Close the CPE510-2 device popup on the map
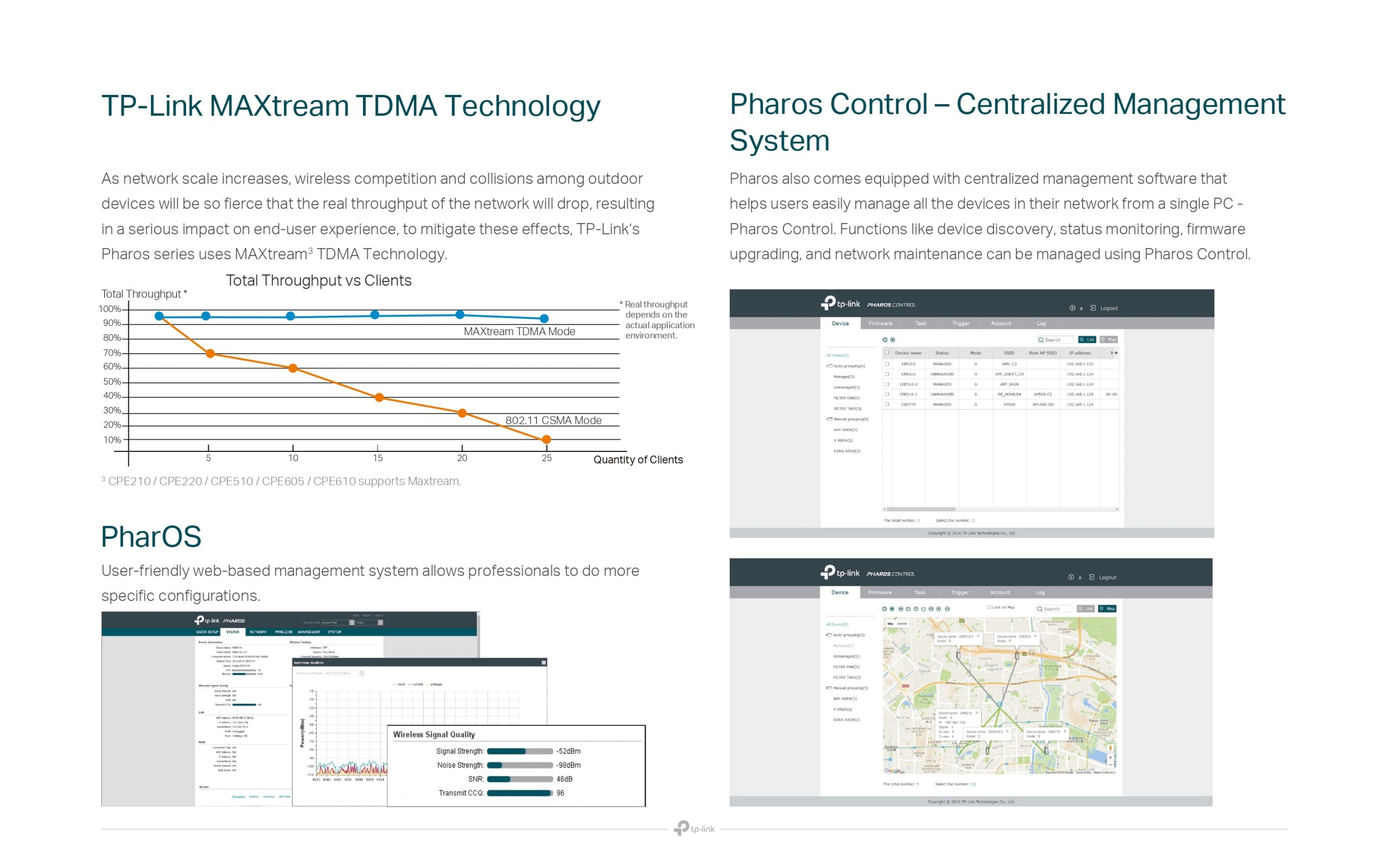Image resolution: width=1389 pixels, height=868 pixels. click(1008, 731)
